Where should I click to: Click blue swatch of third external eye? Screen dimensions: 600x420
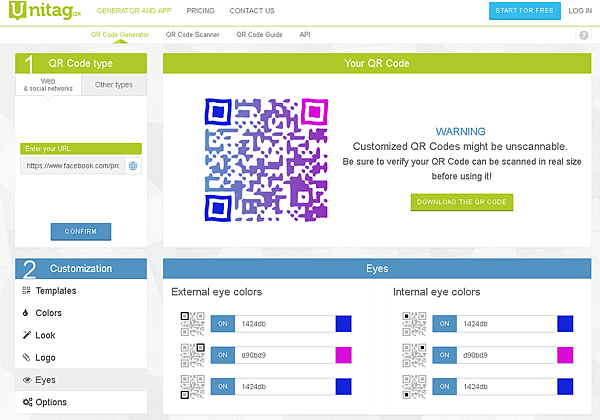click(x=343, y=386)
